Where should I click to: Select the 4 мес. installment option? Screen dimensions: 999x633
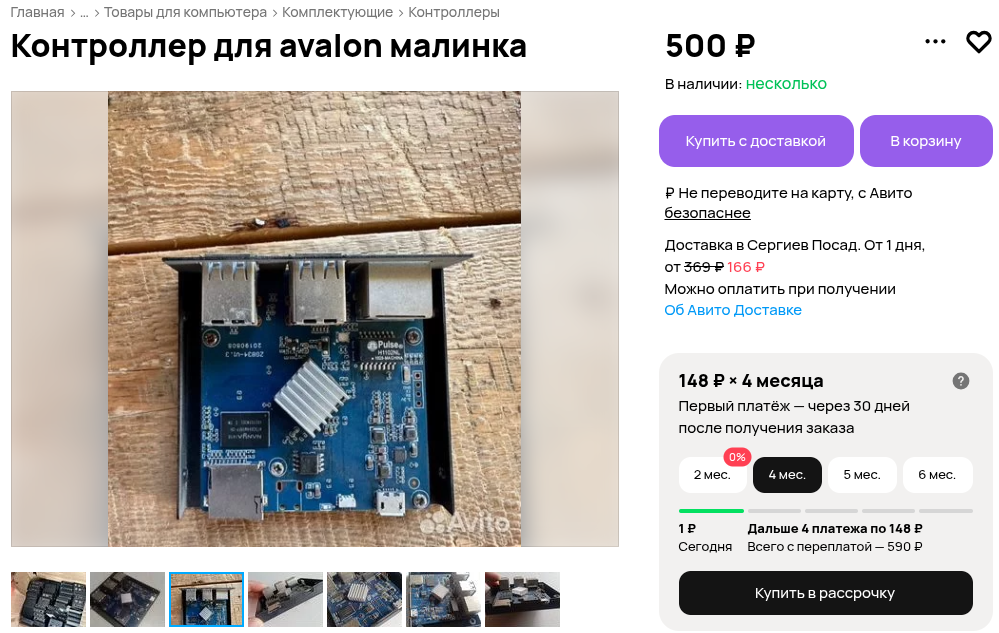click(787, 474)
